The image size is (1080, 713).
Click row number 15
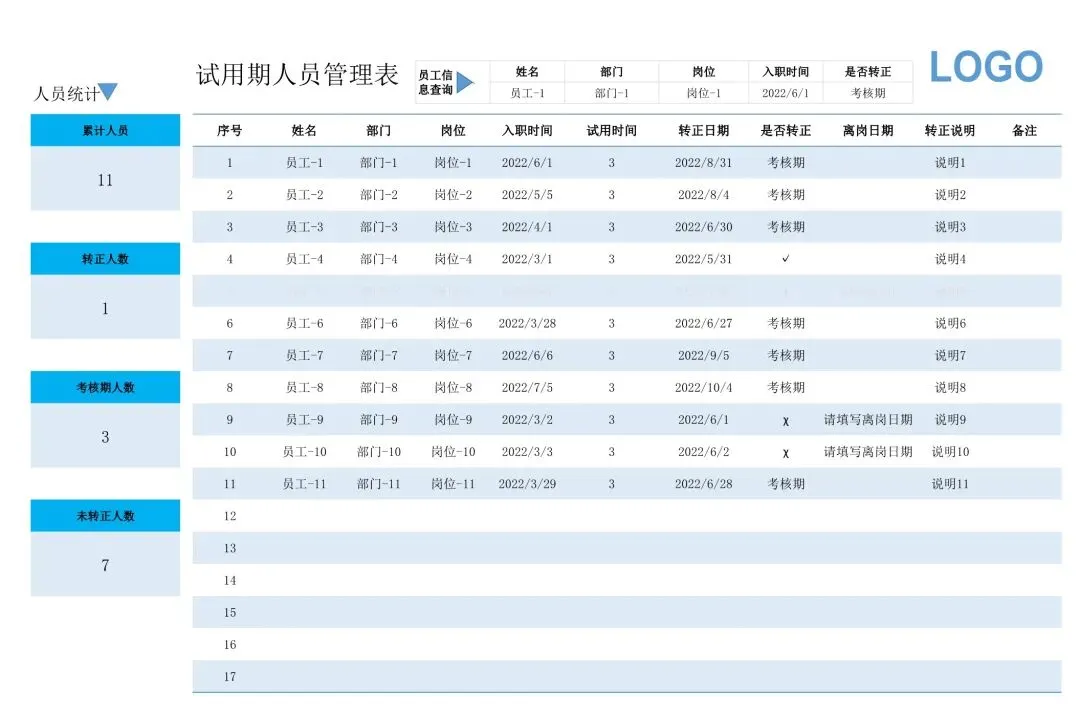[229, 612]
